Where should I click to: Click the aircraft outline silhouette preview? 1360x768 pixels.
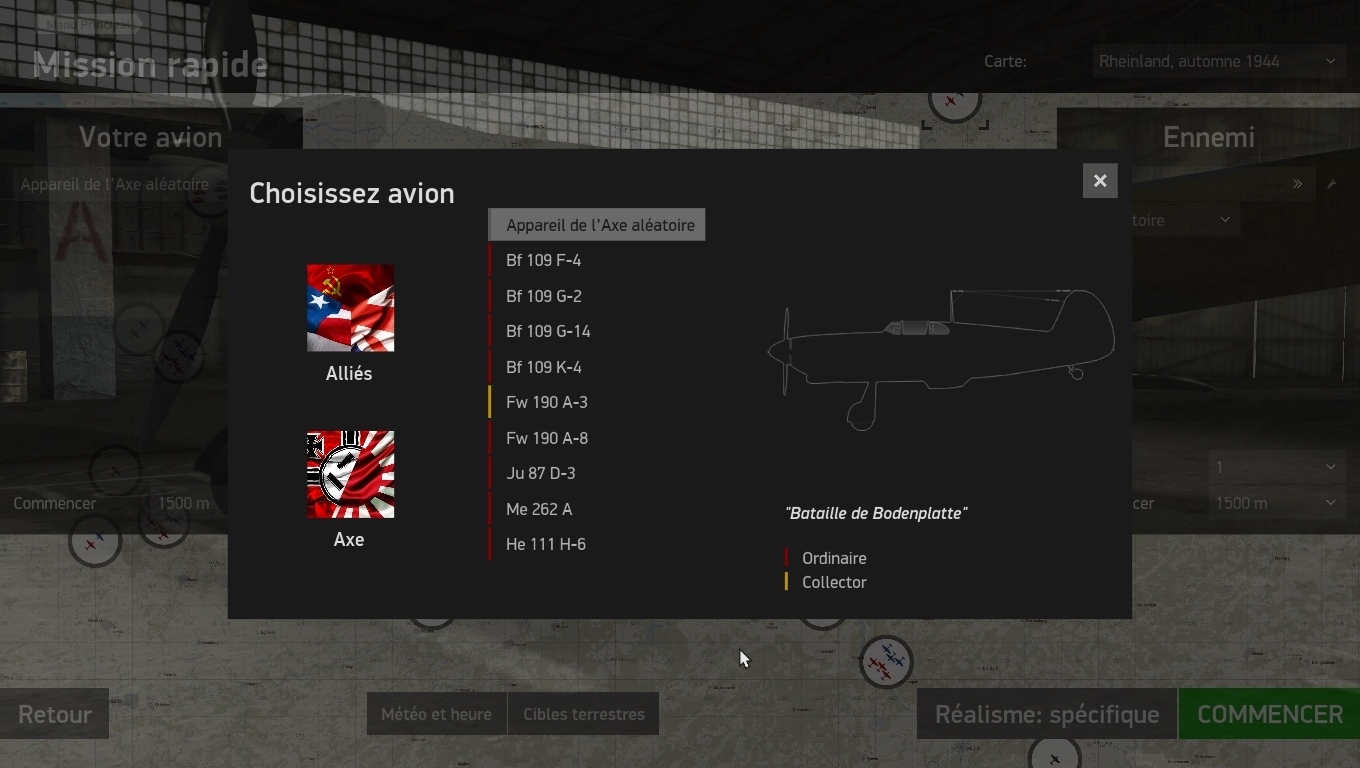[x=941, y=359]
